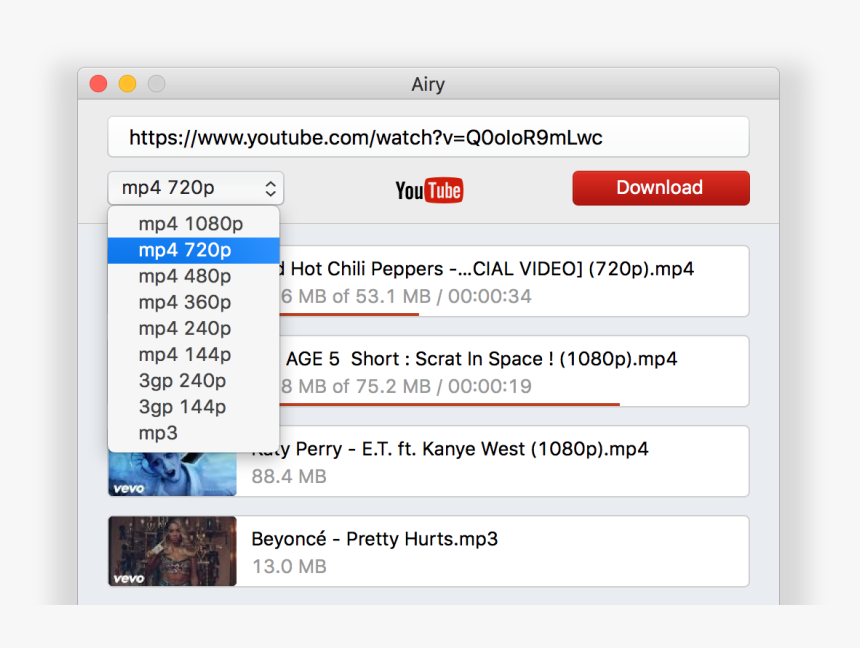Select the Katy Perry E.T. file title

coord(450,449)
